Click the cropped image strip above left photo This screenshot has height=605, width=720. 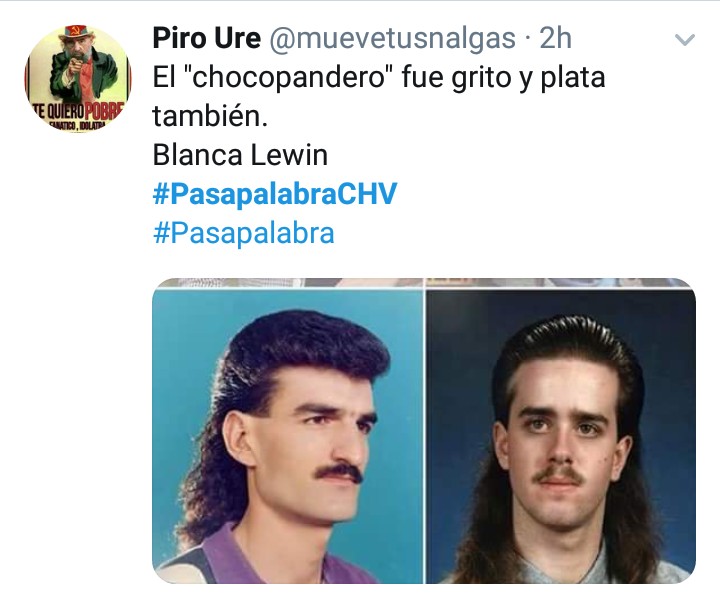[287, 283]
